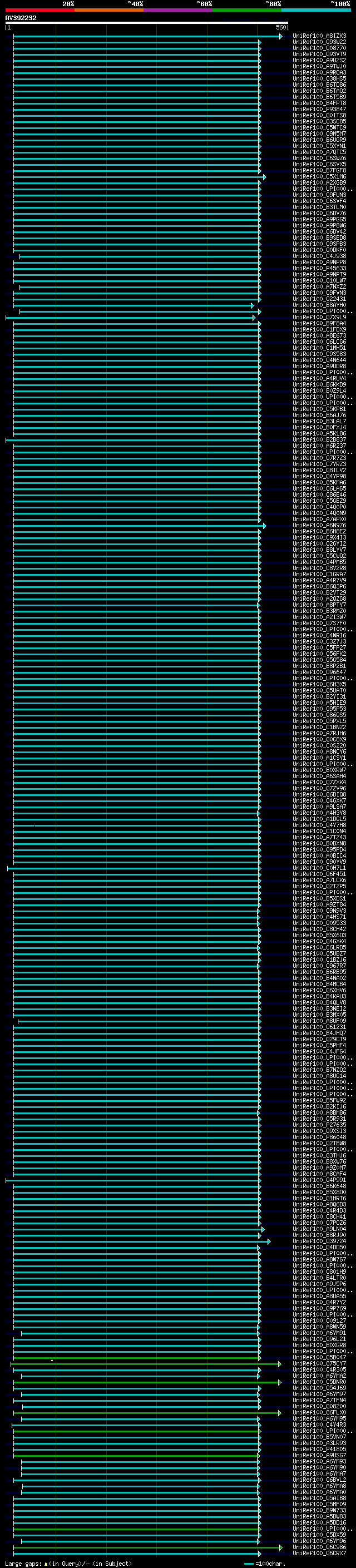Click the alignment bar for UniRef100_B4FPT8

(x=137, y=103)
